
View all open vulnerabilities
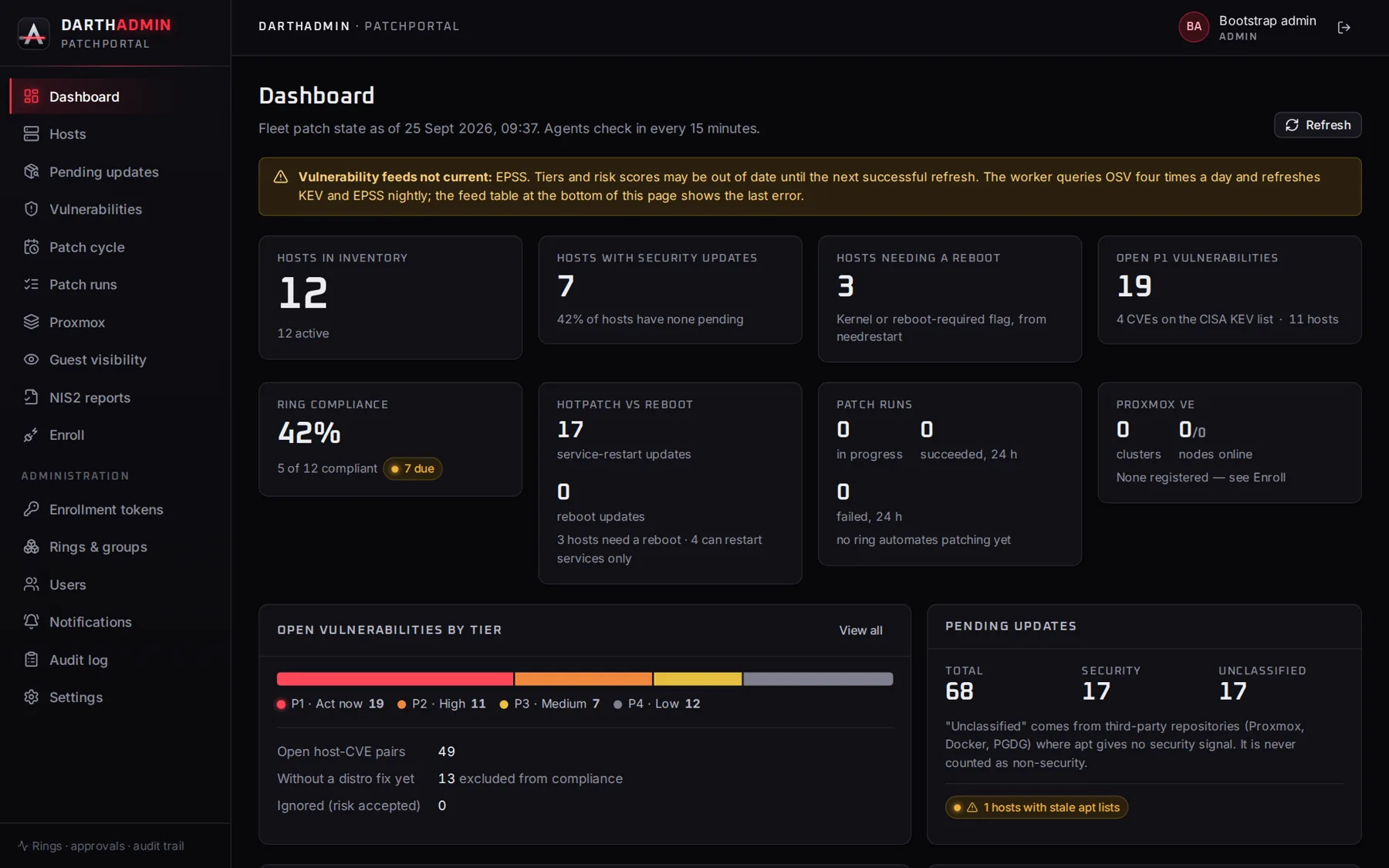coord(860,630)
